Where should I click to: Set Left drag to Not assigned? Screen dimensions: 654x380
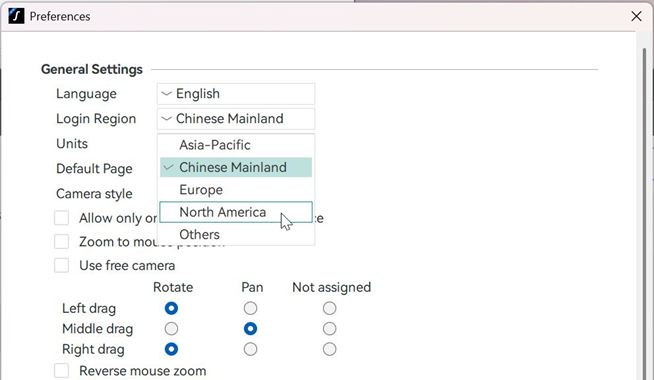tap(330, 308)
